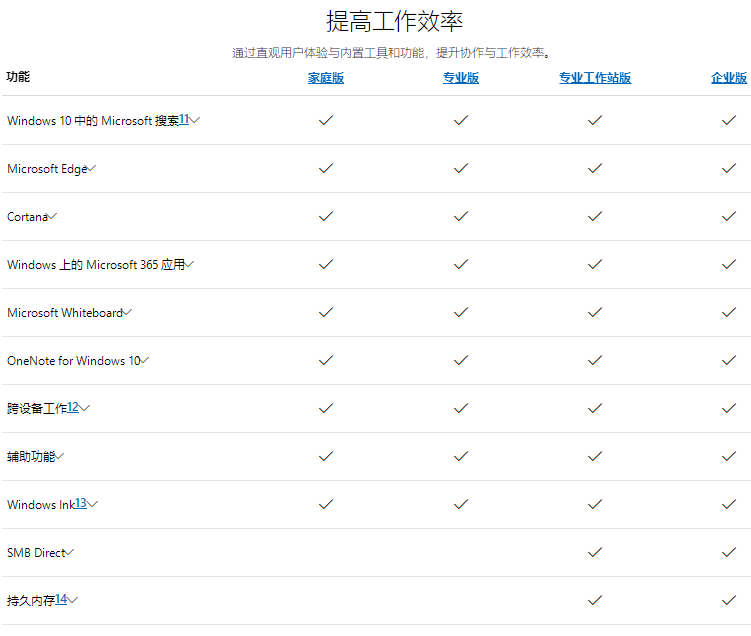Click the 企业版 checkmark for Microsoft Edge
The width and height of the screenshot is (751, 636).
(x=729, y=168)
